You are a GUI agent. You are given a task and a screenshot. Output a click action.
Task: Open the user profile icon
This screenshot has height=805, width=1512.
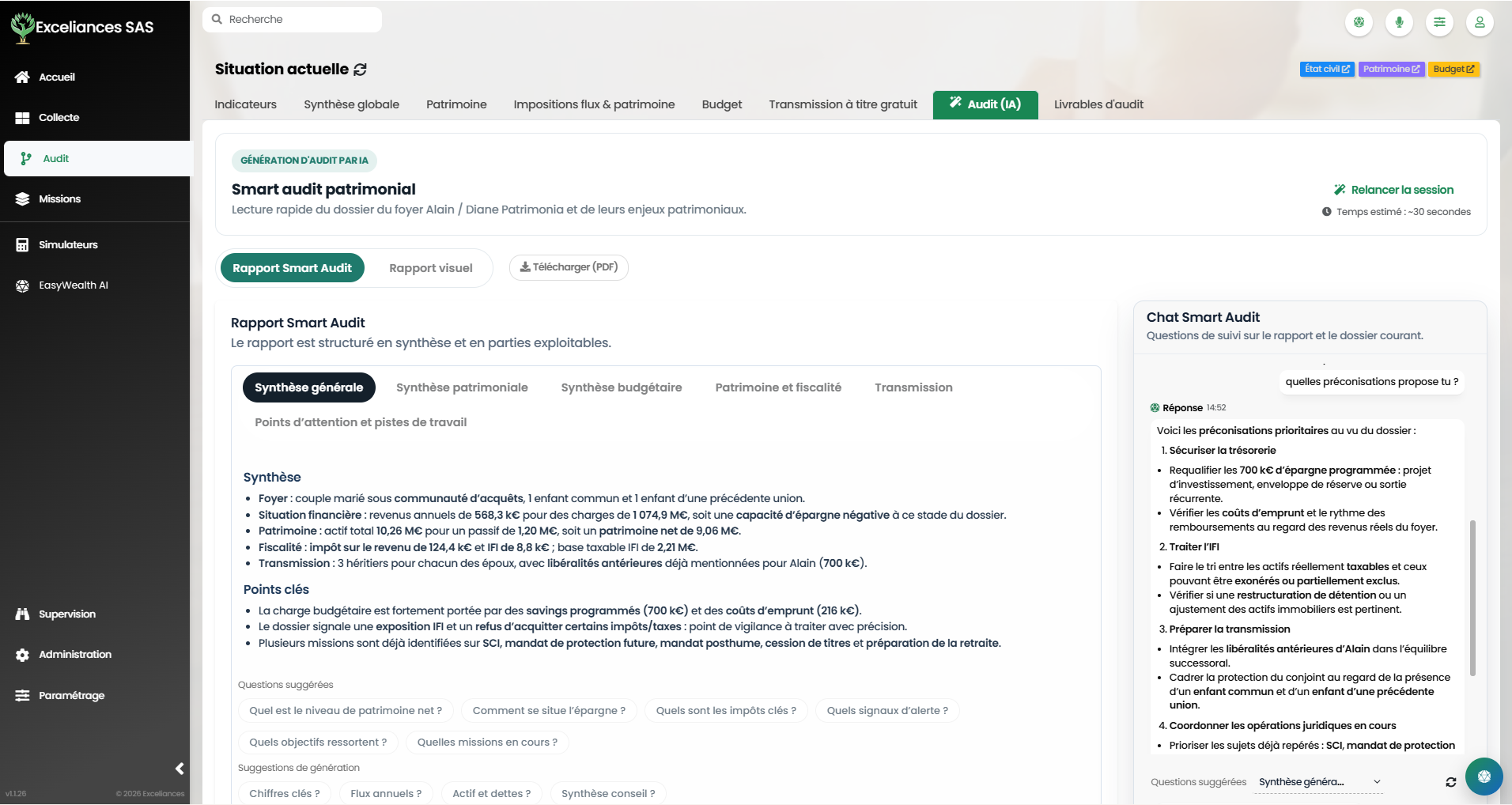[x=1480, y=22]
